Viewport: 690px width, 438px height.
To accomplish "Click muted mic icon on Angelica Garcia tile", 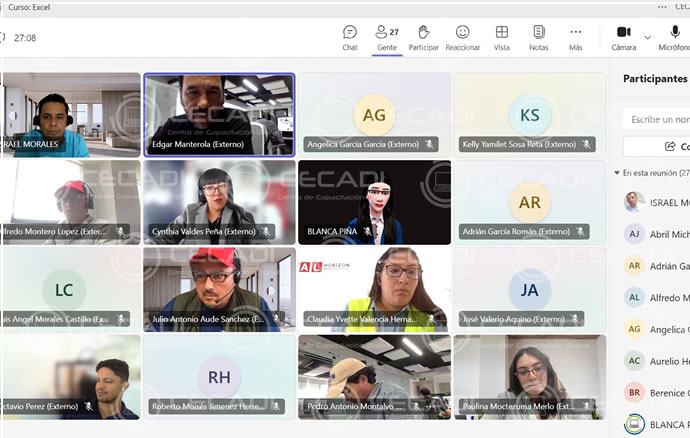I will pyautogui.click(x=429, y=144).
